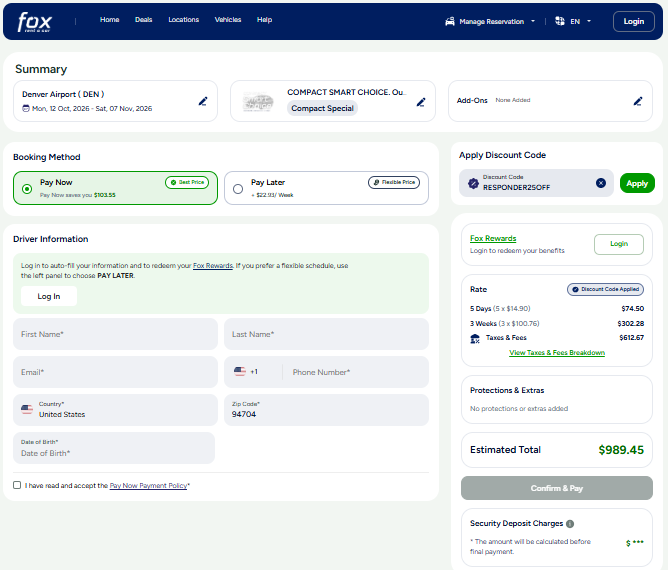Edit the Denver Airport location and dates
Screen dimensions: 668x570
(203, 101)
